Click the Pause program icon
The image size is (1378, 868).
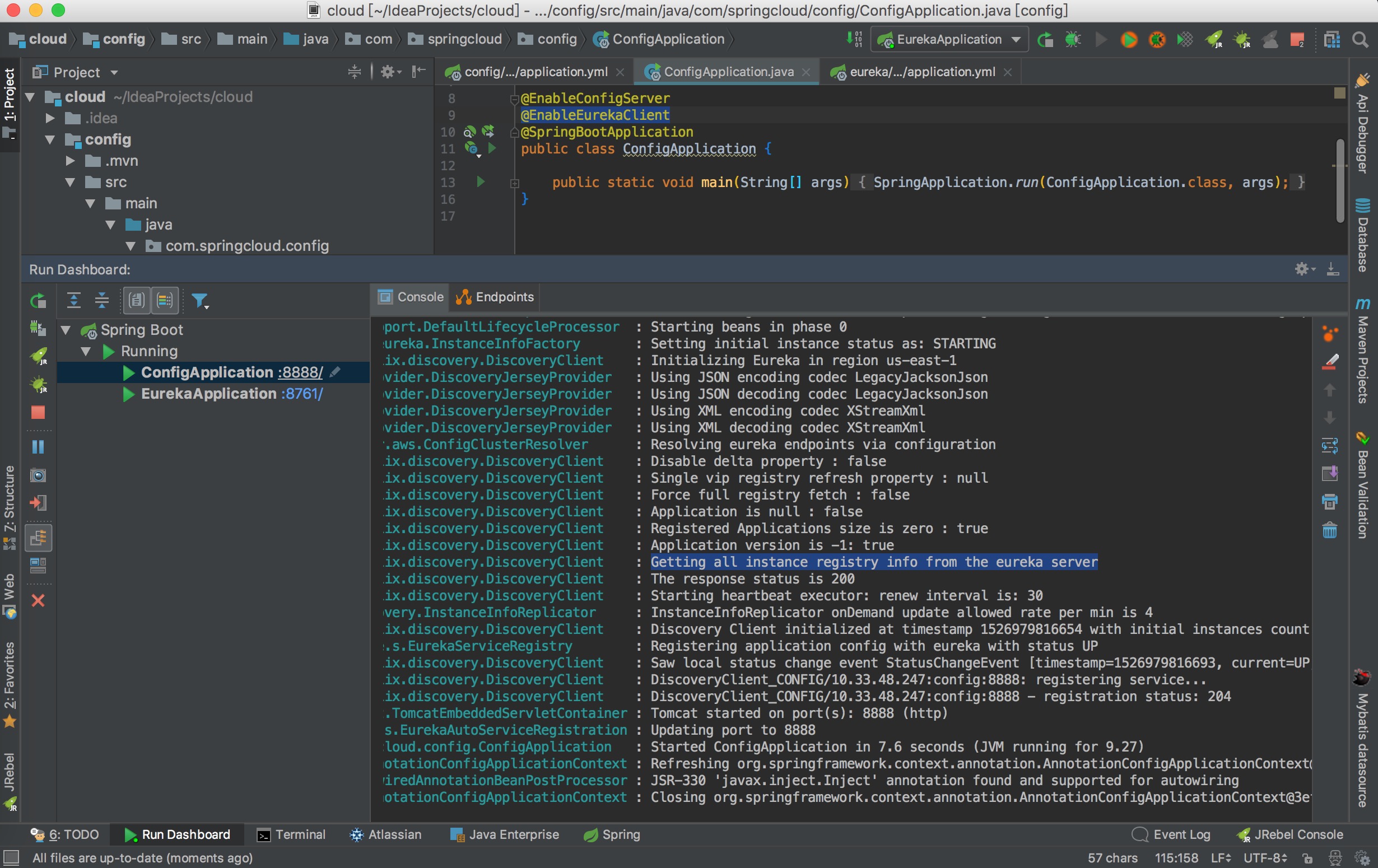coord(38,446)
